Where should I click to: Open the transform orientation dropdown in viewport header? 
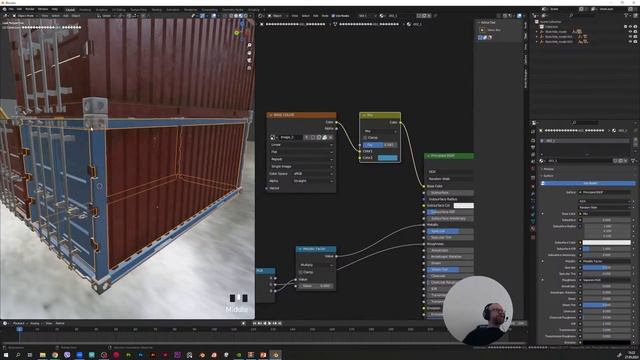tap(107, 16)
